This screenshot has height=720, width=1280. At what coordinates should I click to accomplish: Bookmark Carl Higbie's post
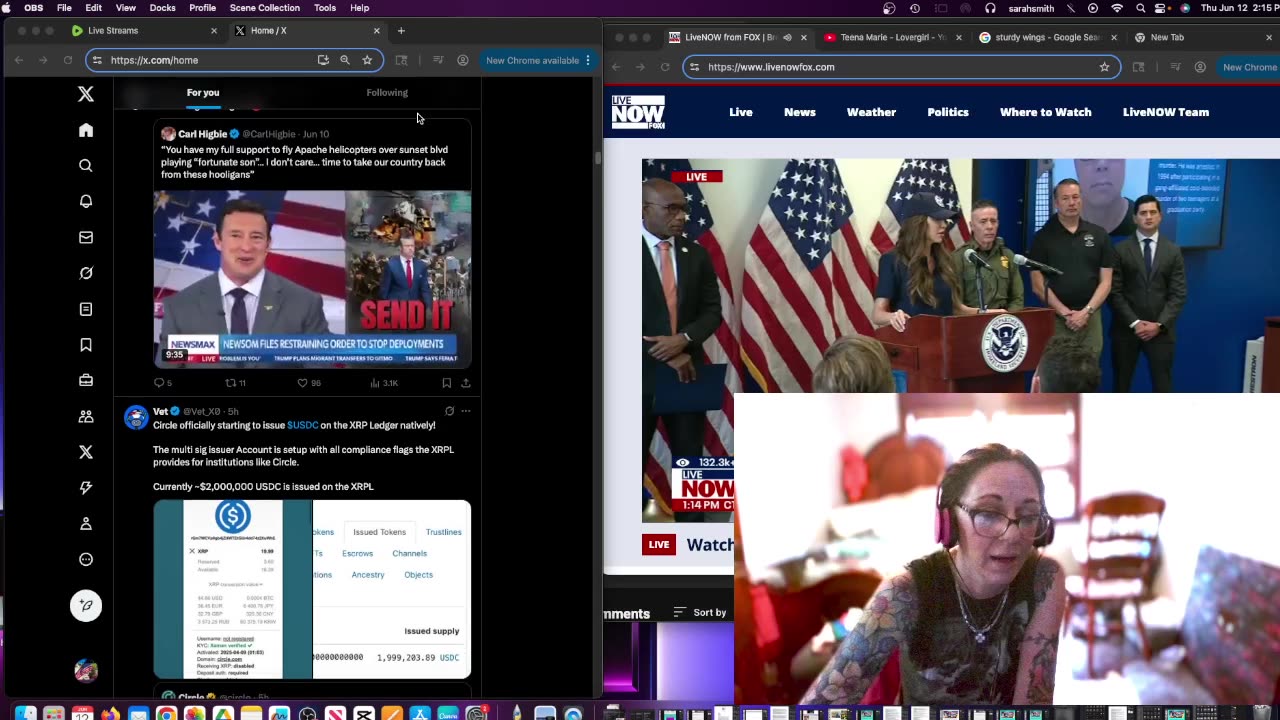[447, 383]
